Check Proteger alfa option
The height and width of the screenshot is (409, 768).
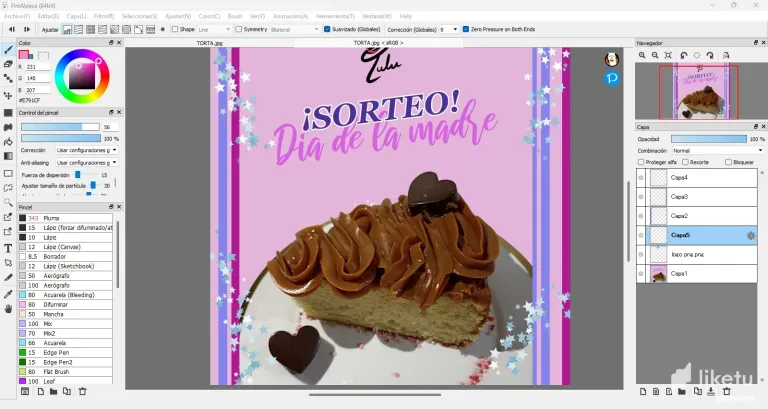(641, 162)
